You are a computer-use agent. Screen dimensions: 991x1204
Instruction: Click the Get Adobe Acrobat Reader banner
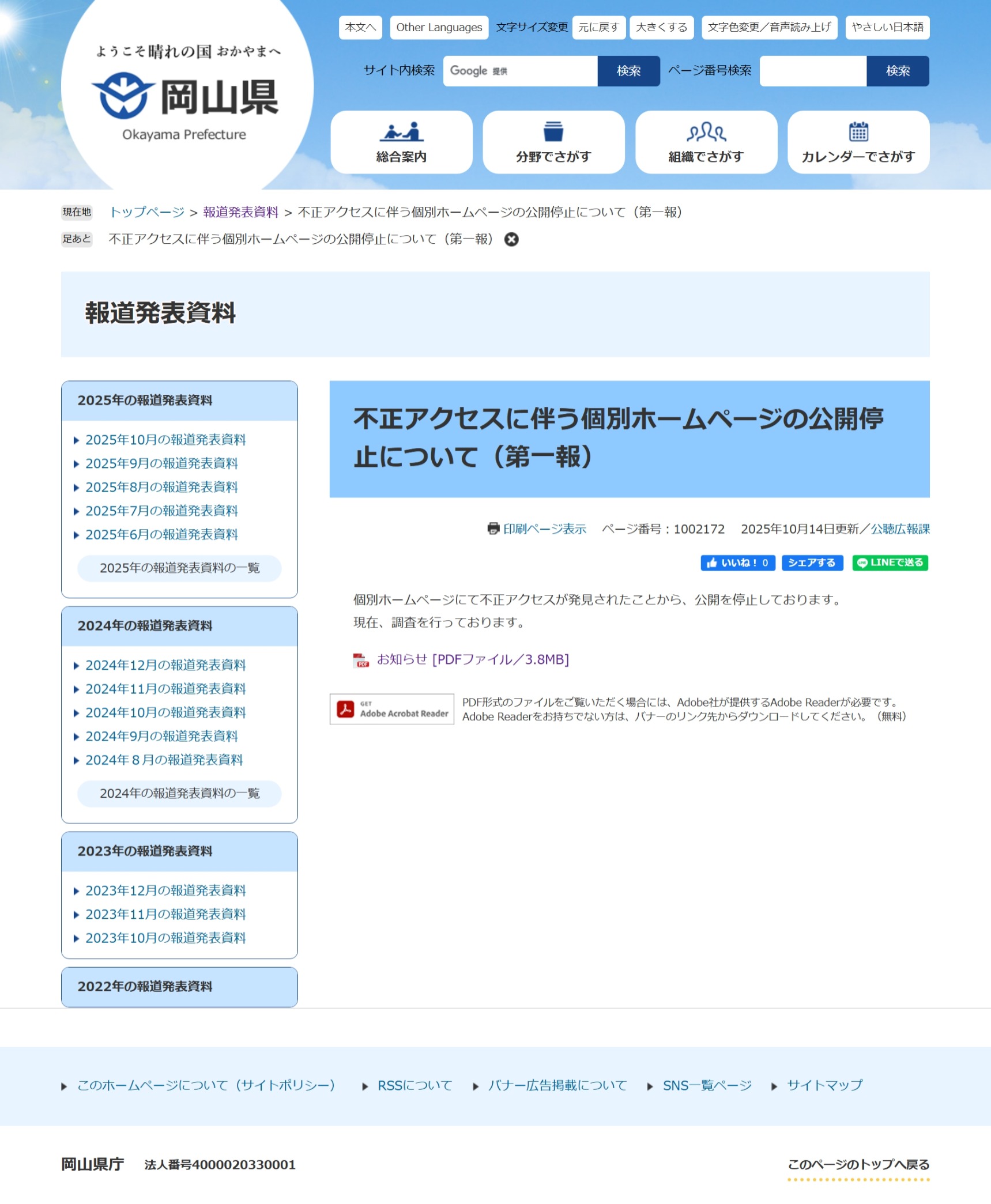(392, 709)
